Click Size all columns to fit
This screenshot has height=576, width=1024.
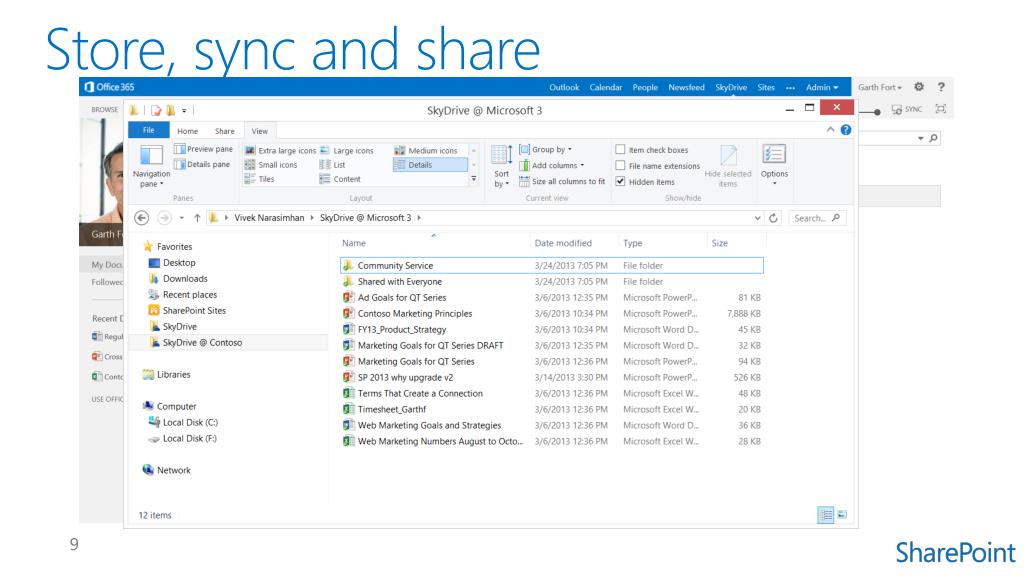(562, 182)
